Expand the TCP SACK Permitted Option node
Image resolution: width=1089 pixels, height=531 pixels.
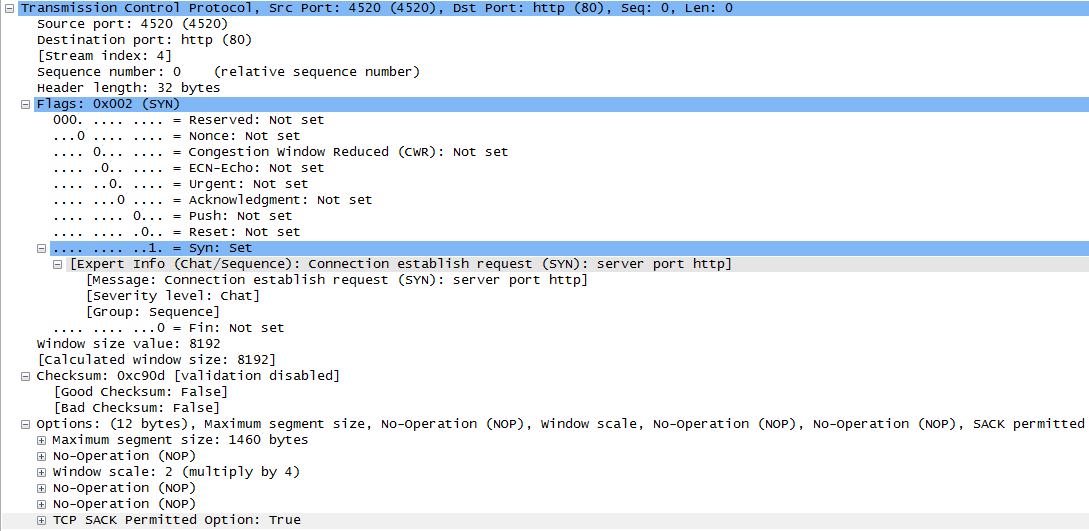click(x=42, y=520)
